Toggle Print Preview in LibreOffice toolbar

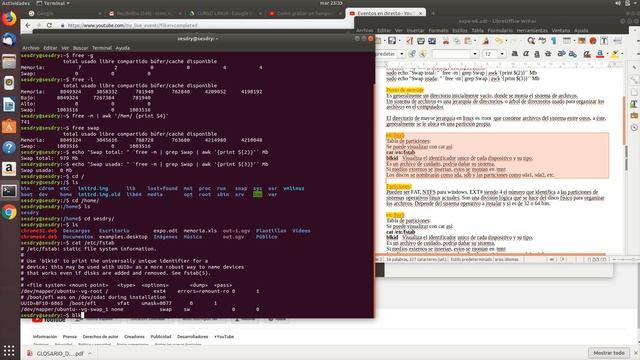[432, 40]
